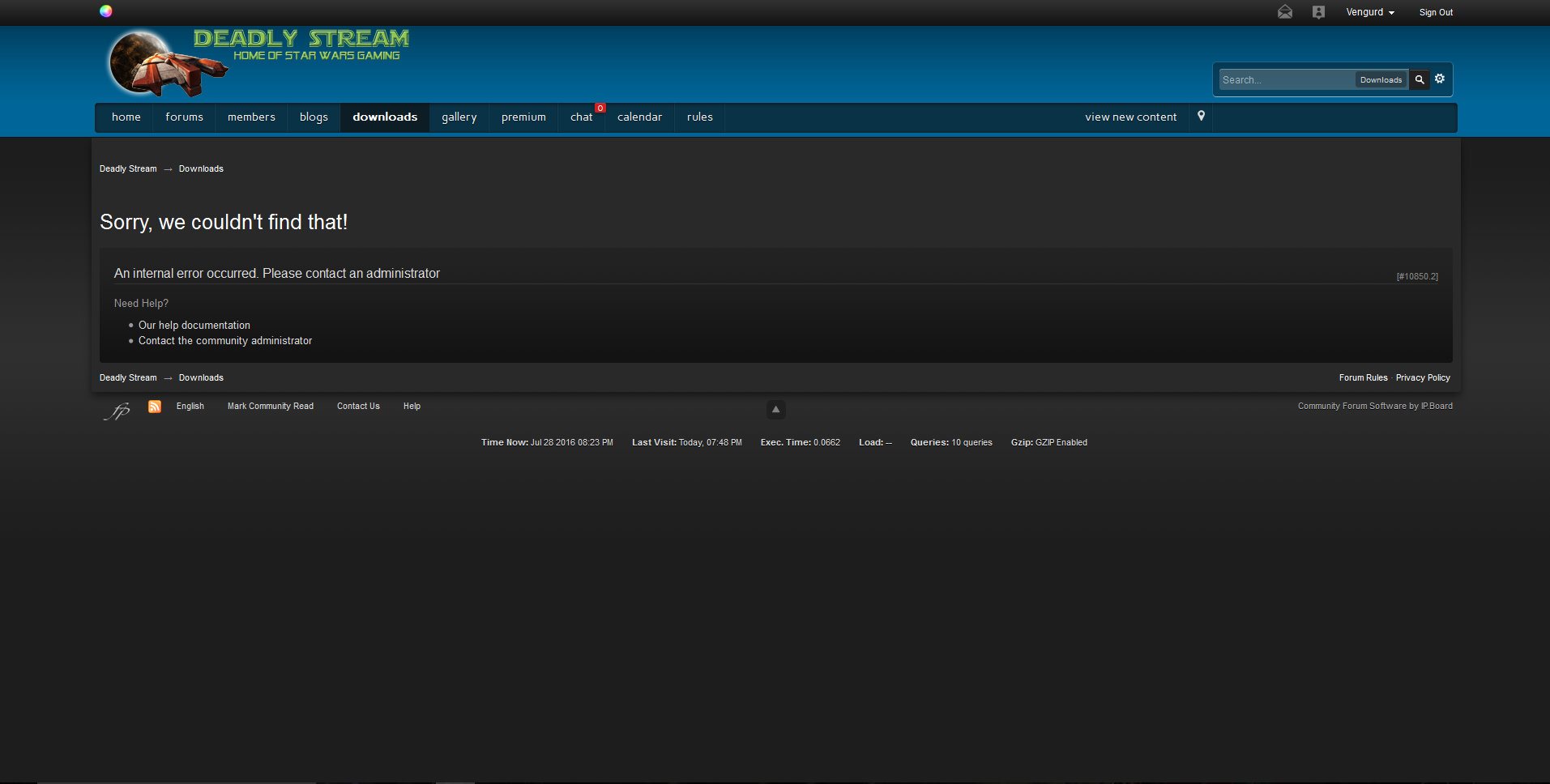
Task: Open the Privacy Policy link
Action: point(1423,377)
